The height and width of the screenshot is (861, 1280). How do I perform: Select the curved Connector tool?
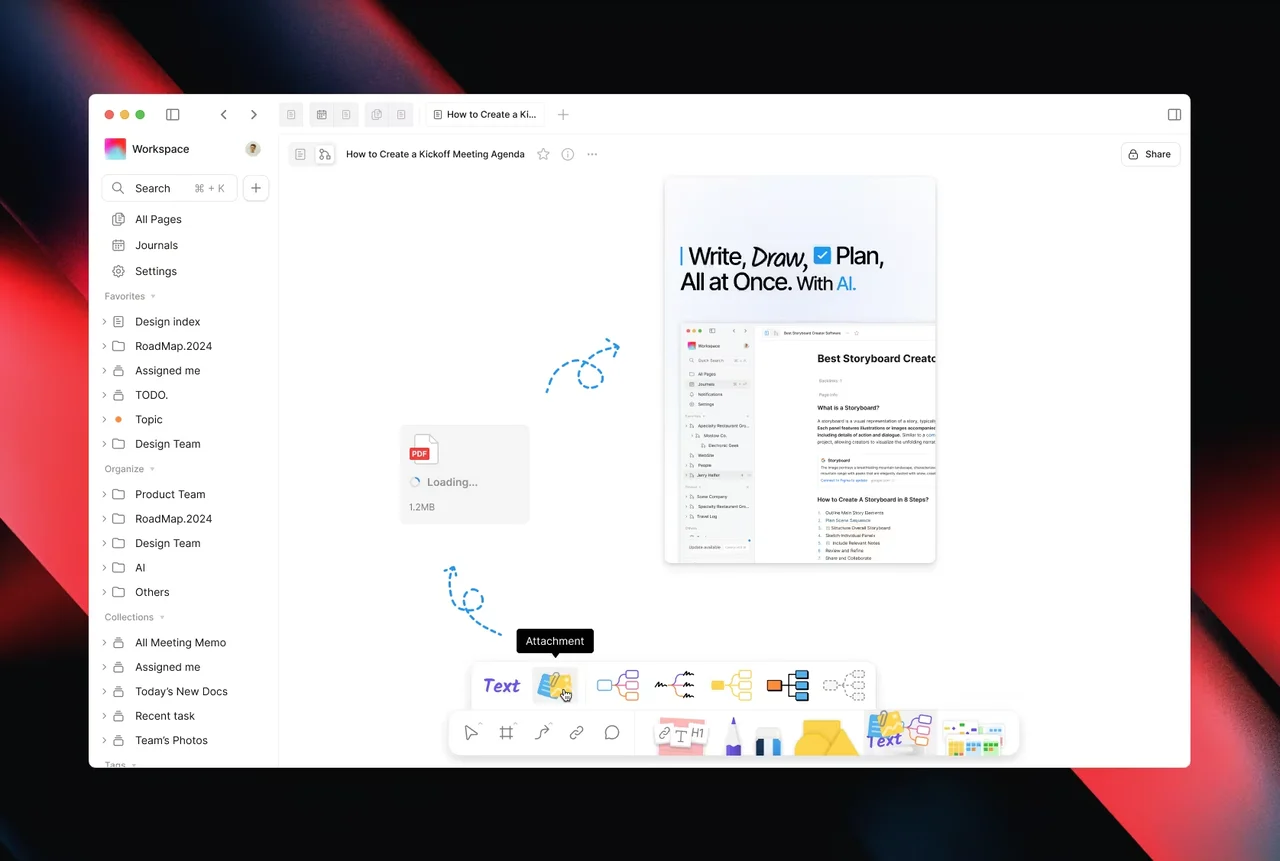tap(542, 733)
